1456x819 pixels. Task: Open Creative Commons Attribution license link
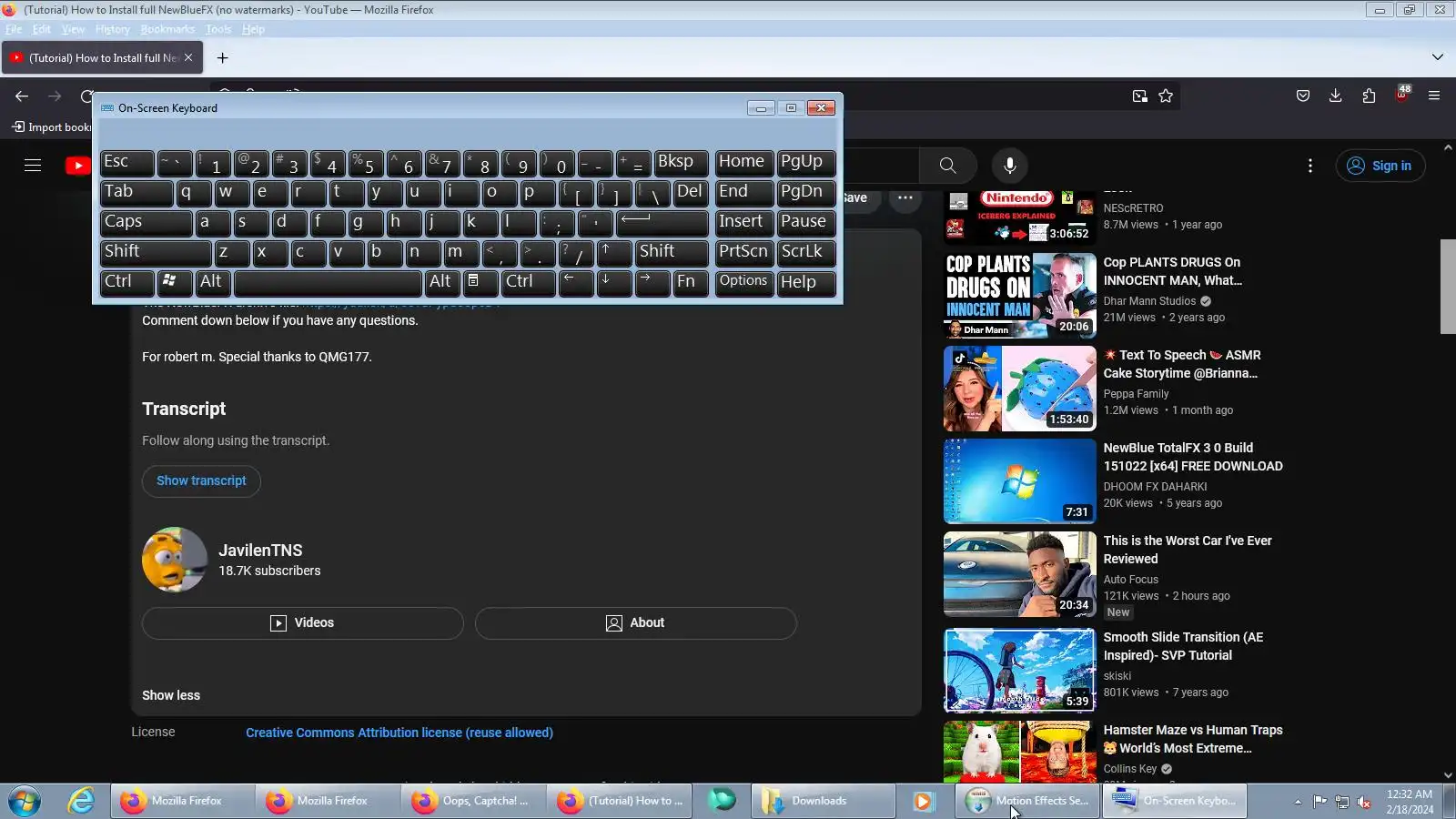[x=399, y=733]
